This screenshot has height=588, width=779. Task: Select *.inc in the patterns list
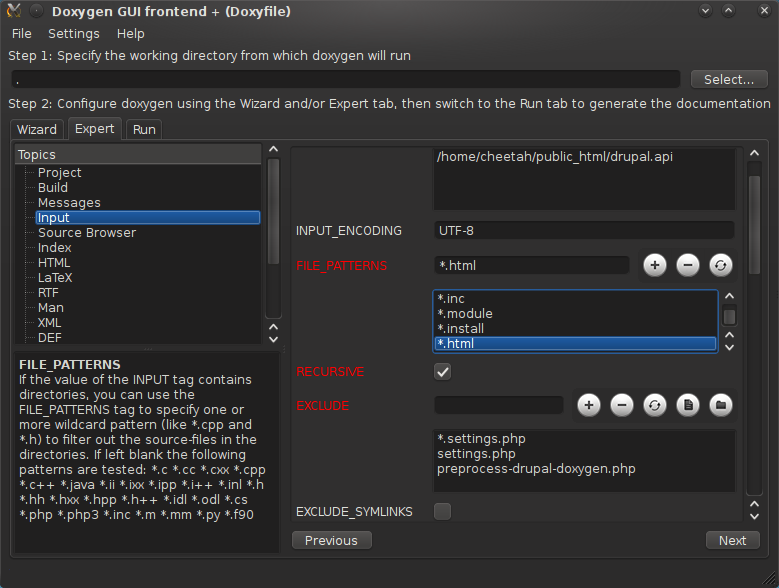(x=575, y=298)
